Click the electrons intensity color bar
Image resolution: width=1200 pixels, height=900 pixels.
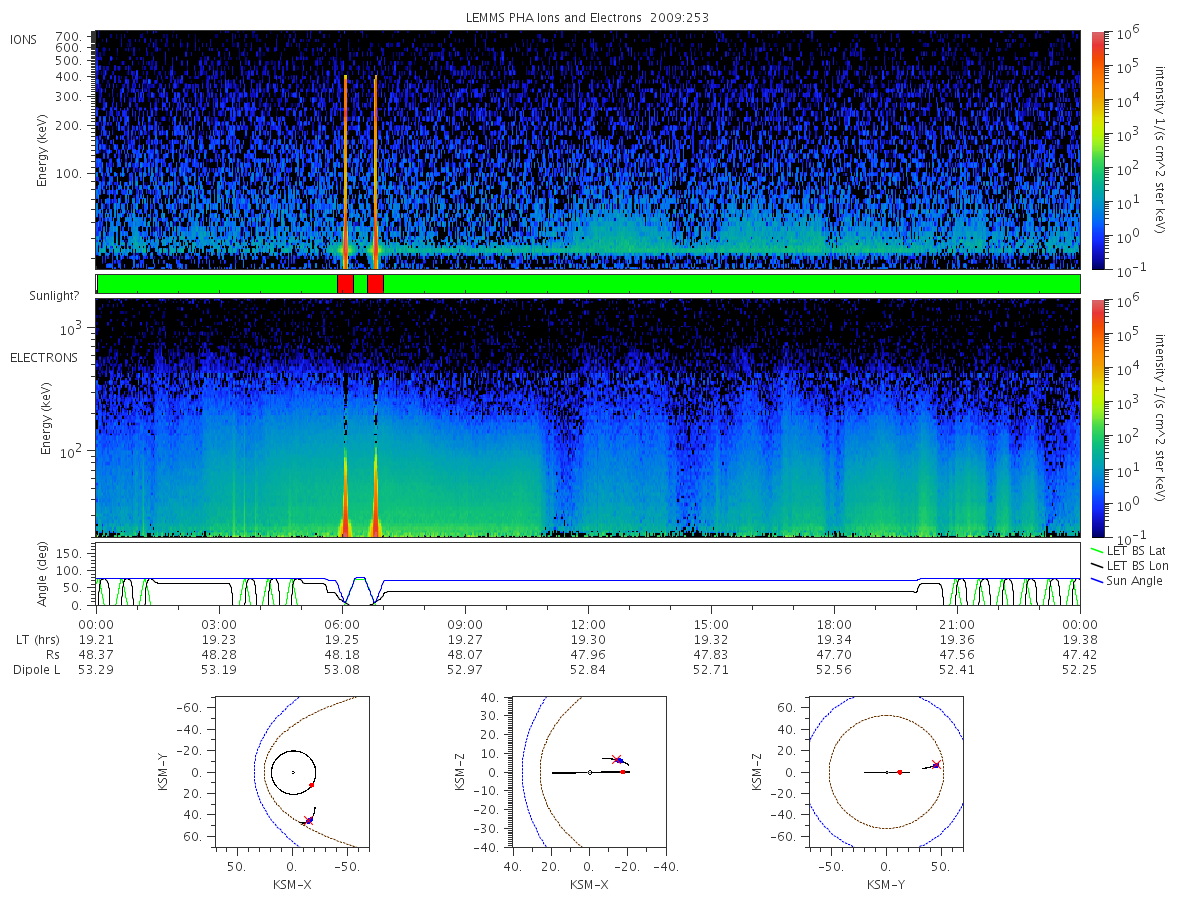(x=1098, y=418)
